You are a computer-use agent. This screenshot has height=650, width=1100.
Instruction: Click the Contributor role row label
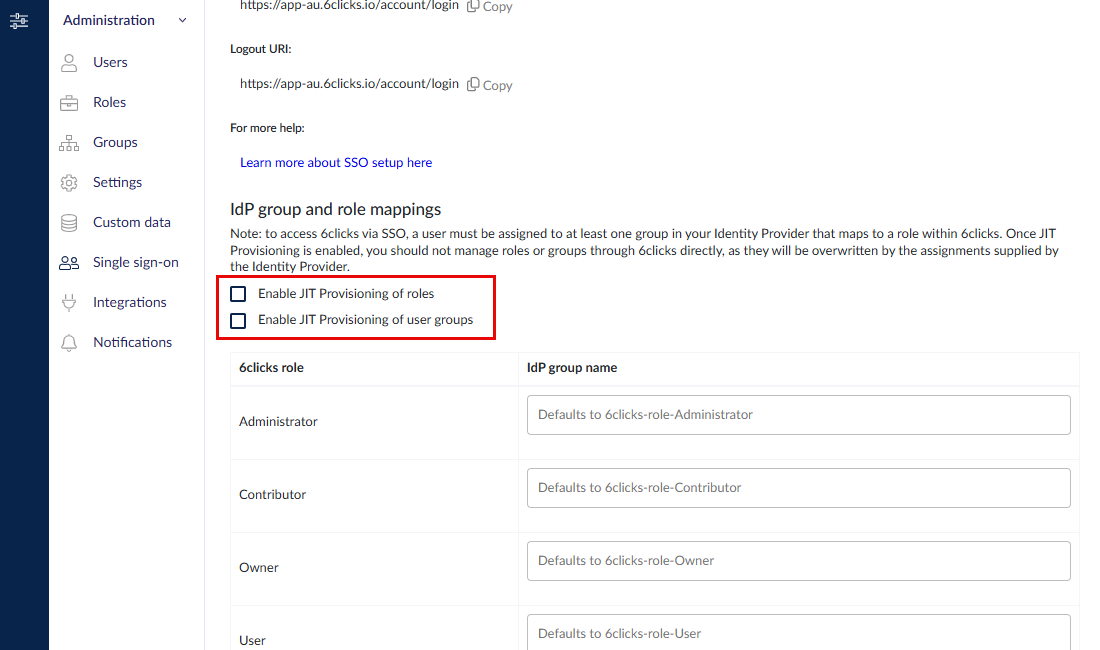click(272, 494)
